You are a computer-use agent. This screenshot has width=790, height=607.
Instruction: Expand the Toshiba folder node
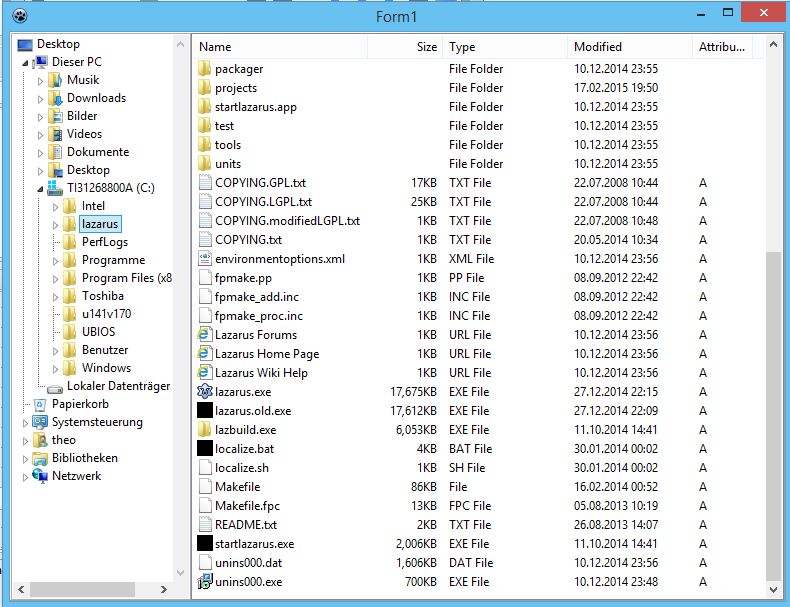[55, 297]
